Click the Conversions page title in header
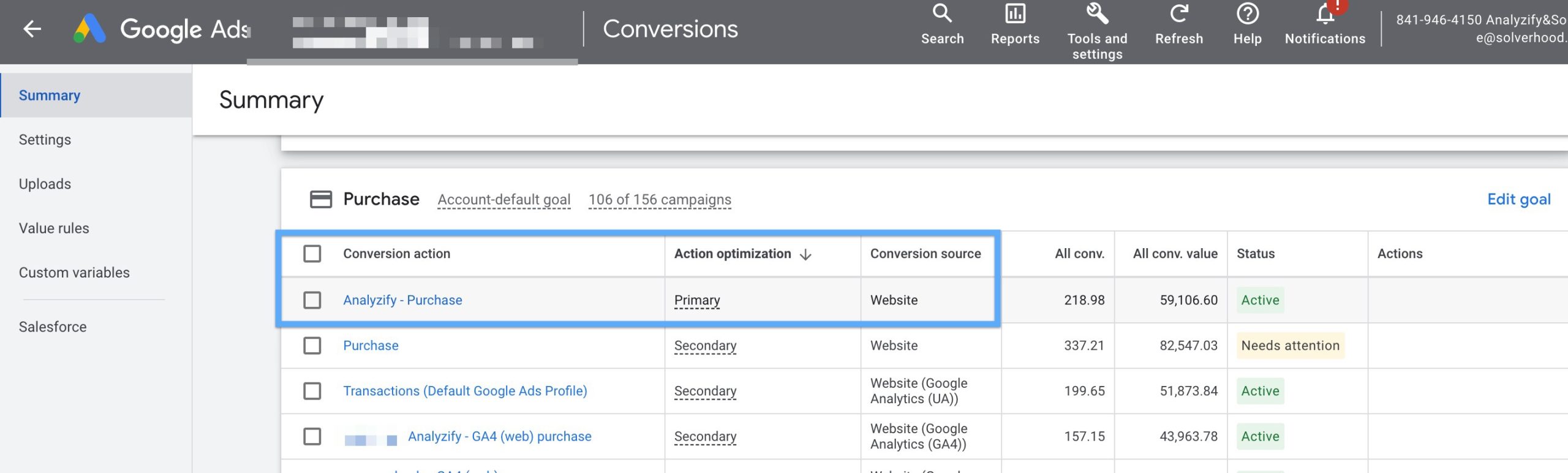1568x473 pixels. tap(670, 29)
